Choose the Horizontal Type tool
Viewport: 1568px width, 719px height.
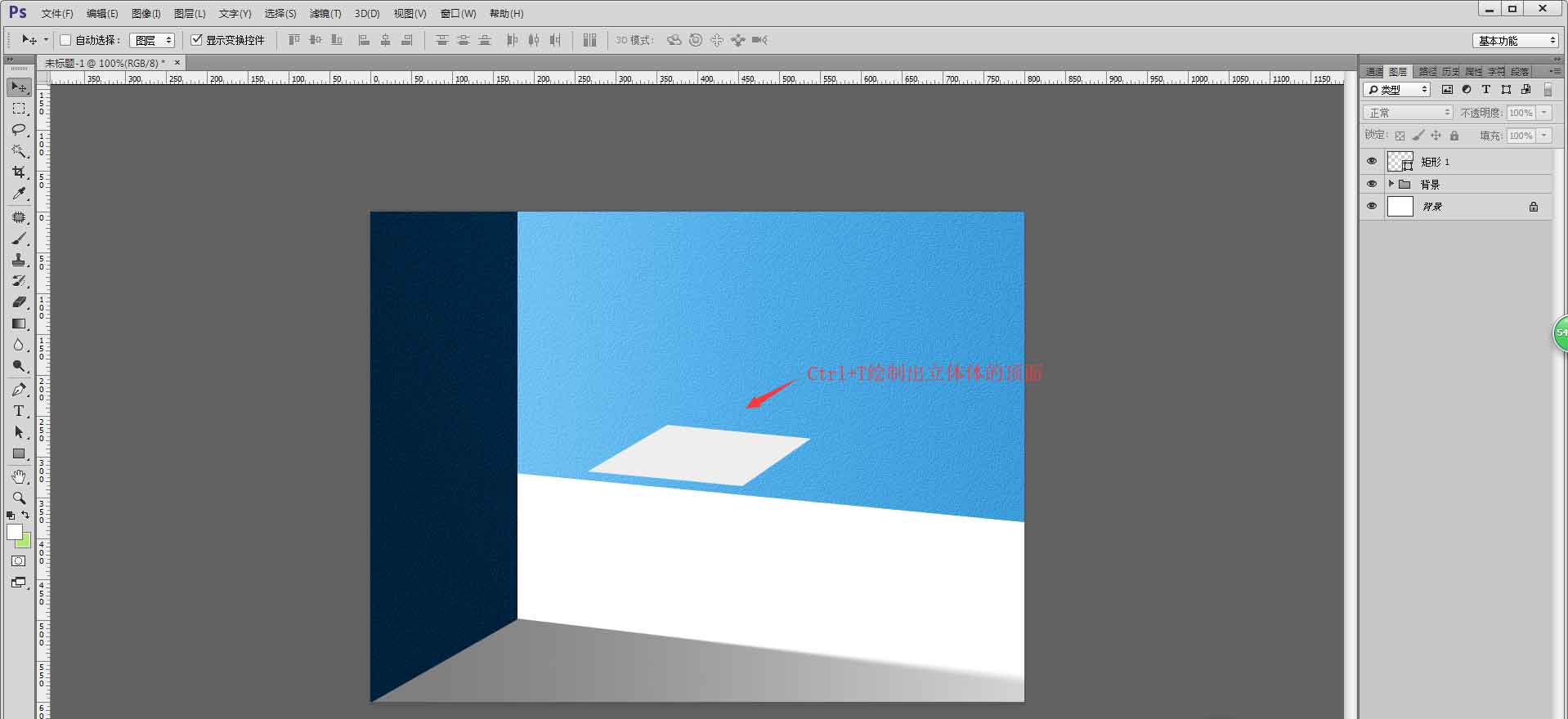click(19, 411)
